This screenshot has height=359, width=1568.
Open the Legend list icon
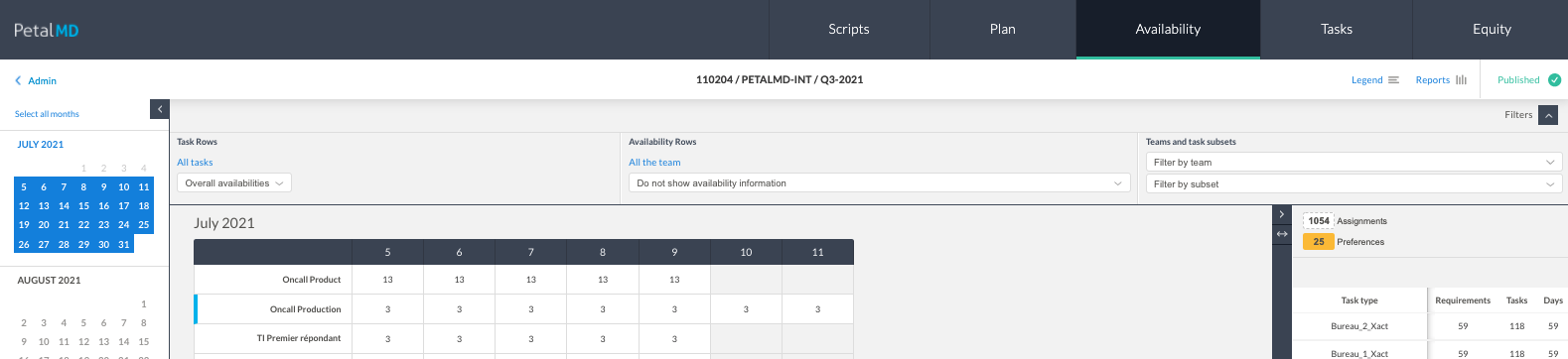1393,80
